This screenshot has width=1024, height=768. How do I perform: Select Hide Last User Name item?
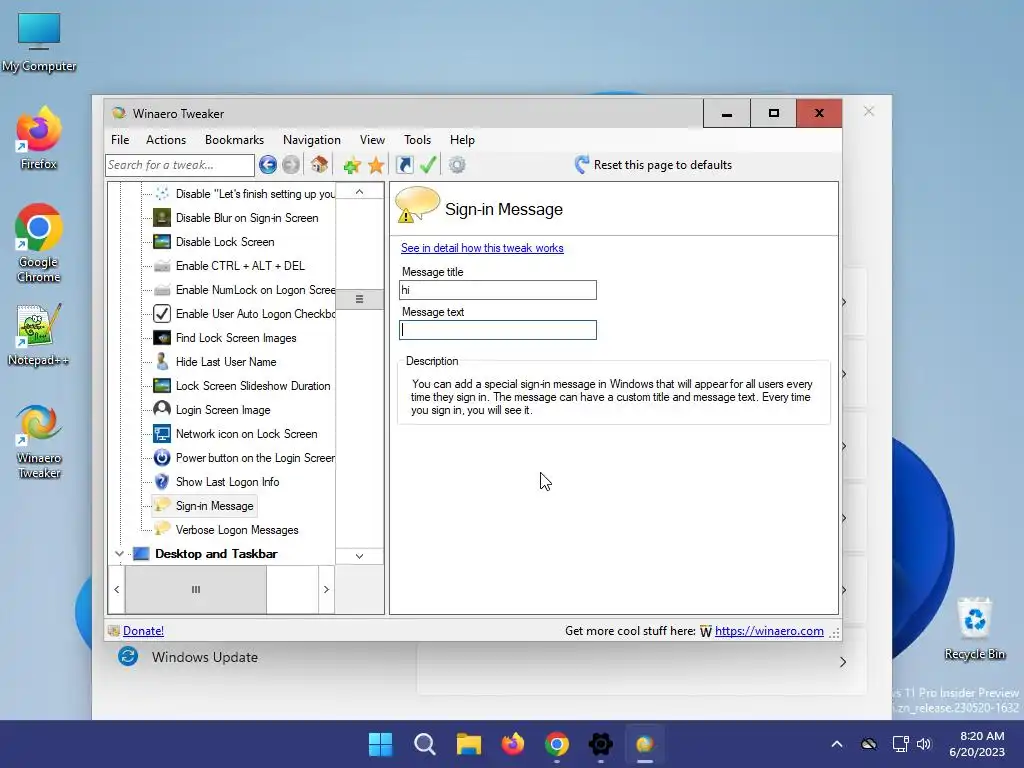point(225,362)
